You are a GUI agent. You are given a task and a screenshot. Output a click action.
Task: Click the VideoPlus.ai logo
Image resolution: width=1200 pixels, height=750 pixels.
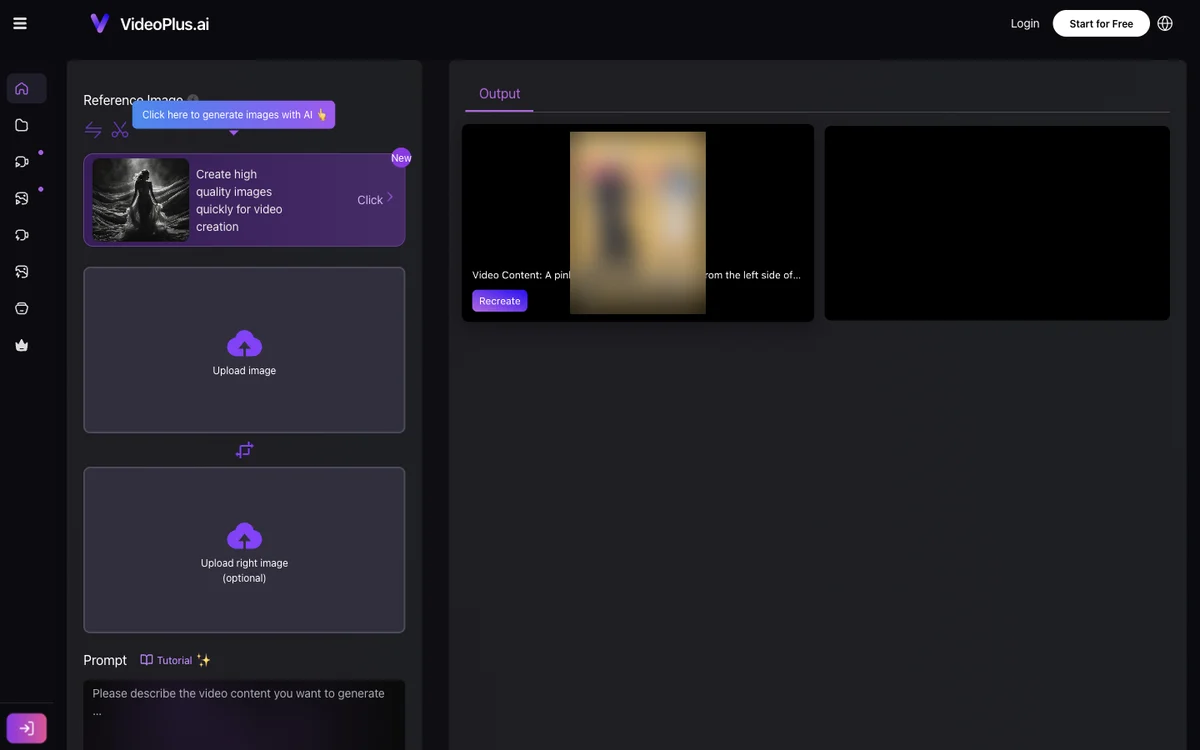tap(149, 23)
